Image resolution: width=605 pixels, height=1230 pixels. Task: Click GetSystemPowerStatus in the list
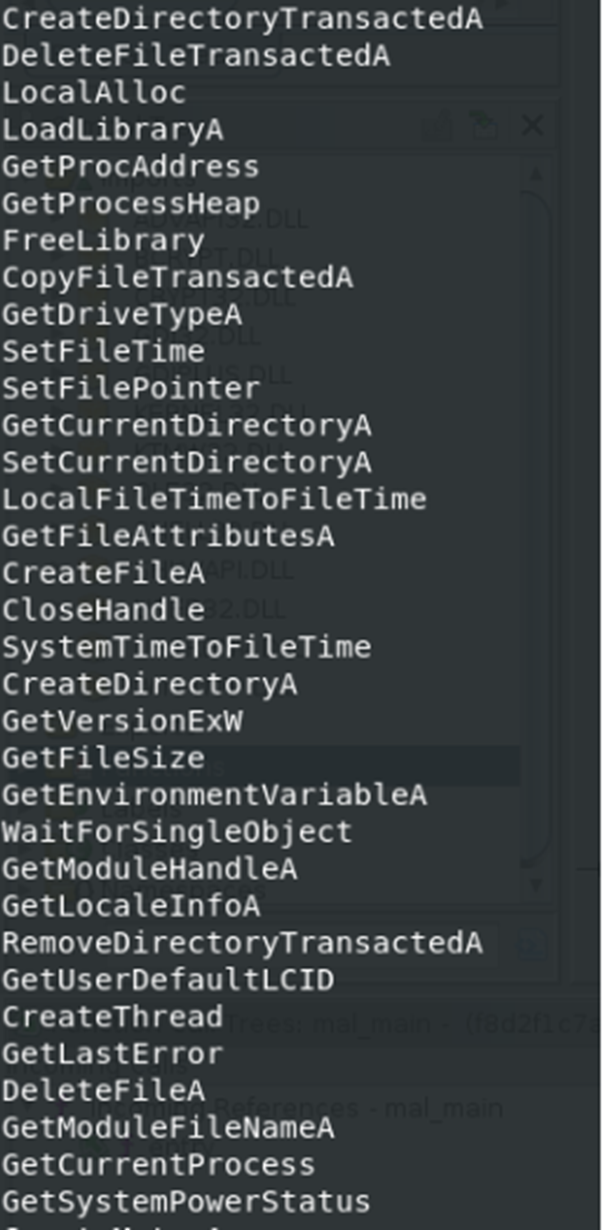tap(186, 1203)
